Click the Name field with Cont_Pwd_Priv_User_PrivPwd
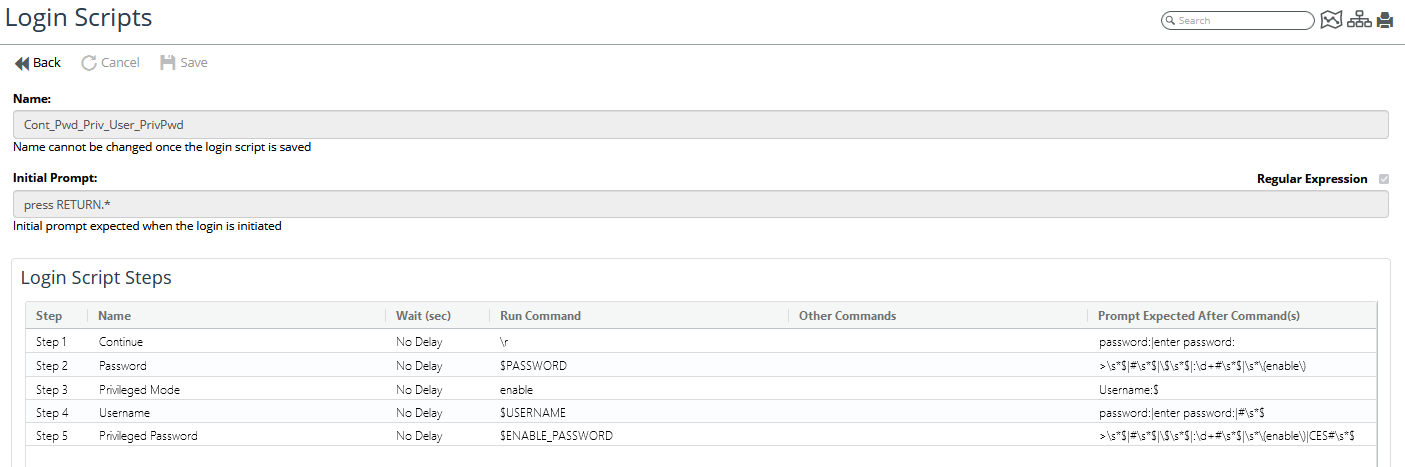The height and width of the screenshot is (467, 1405). (700, 124)
